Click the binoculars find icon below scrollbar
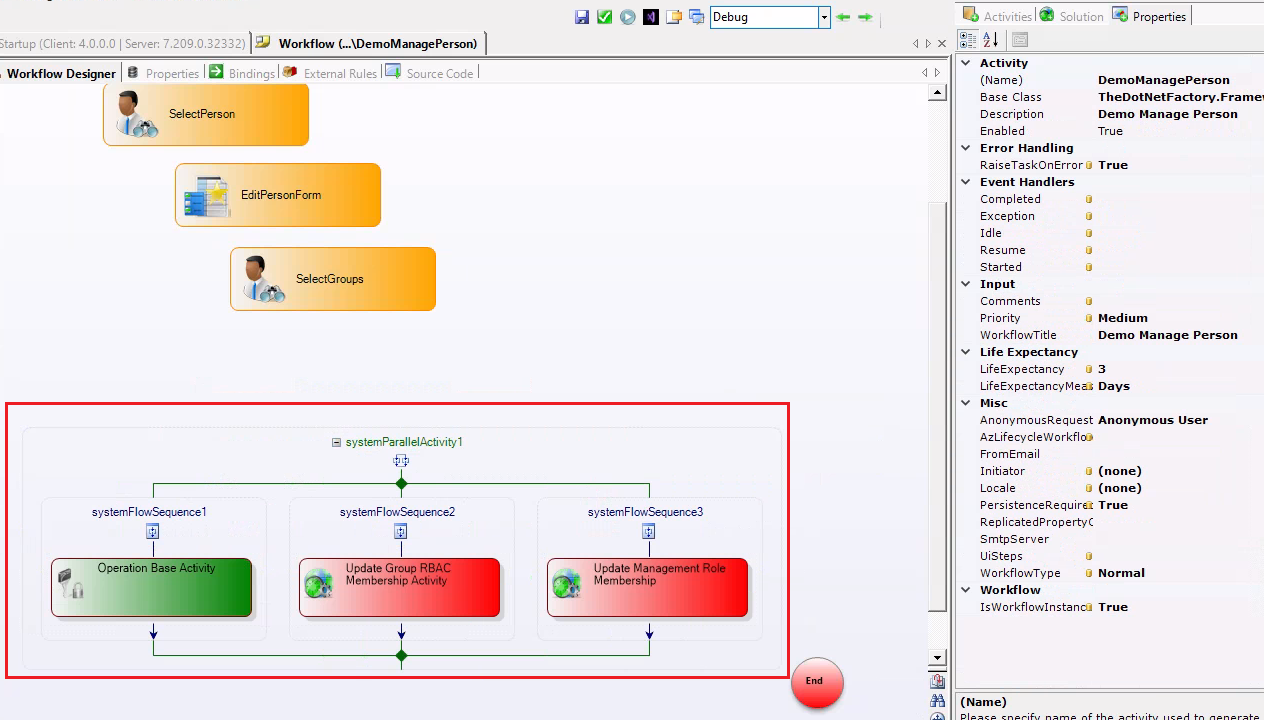This screenshot has height=720, width=1265. click(937, 701)
